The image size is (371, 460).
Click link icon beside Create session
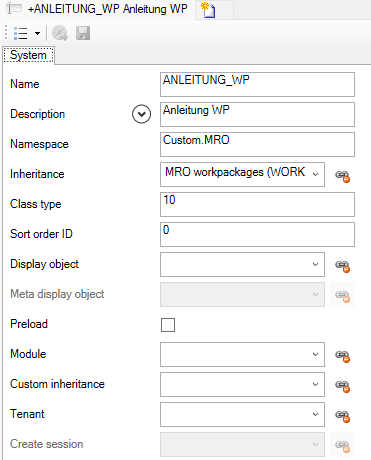pos(342,446)
